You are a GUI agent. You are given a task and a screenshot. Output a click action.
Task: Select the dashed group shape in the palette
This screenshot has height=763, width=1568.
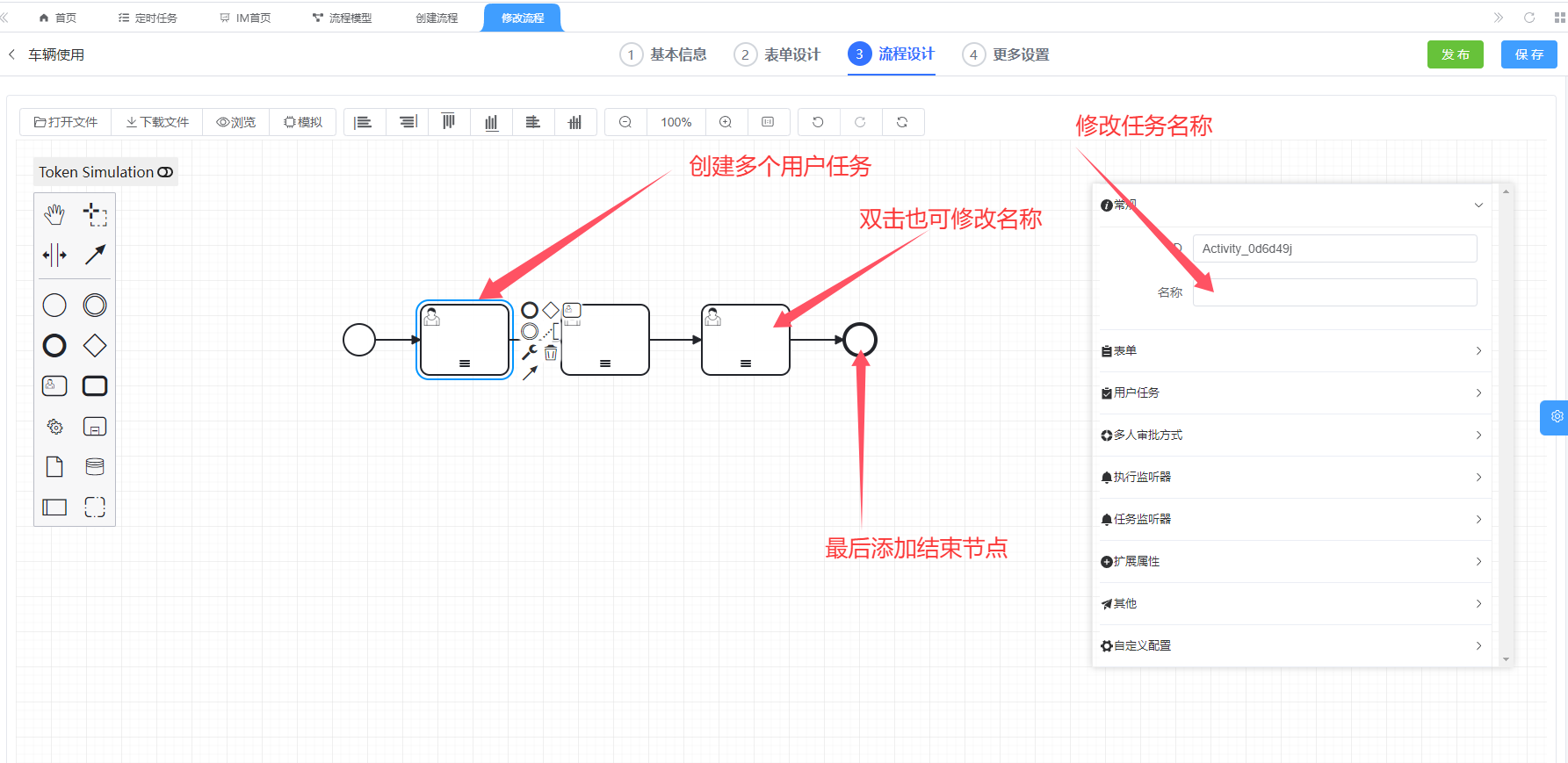[95, 507]
